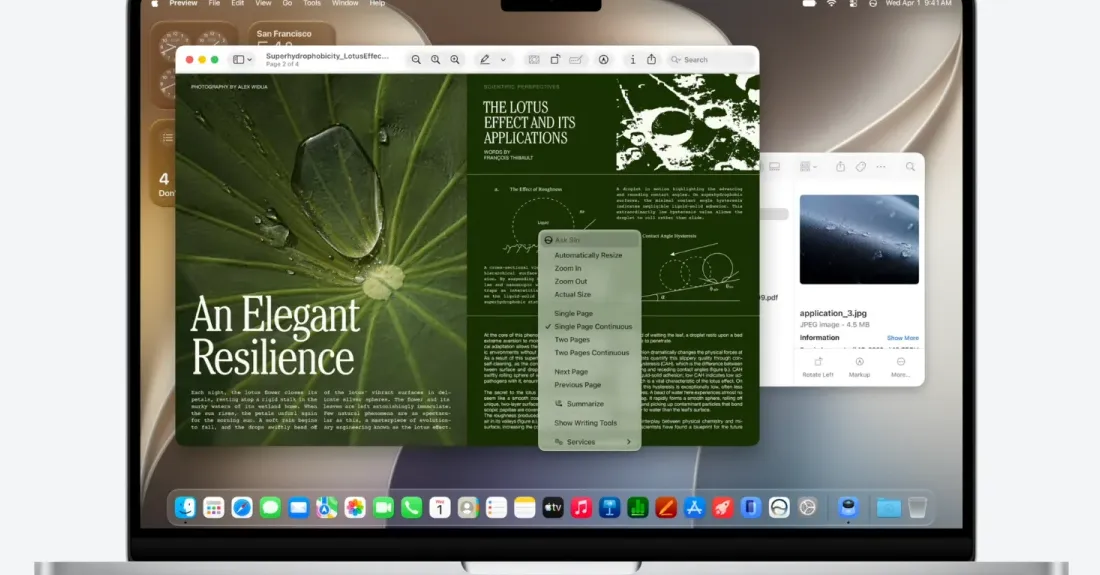1100x575 pixels.
Task: Click the zoom to fit magnifier icon
Action: pyautogui.click(x=436, y=60)
